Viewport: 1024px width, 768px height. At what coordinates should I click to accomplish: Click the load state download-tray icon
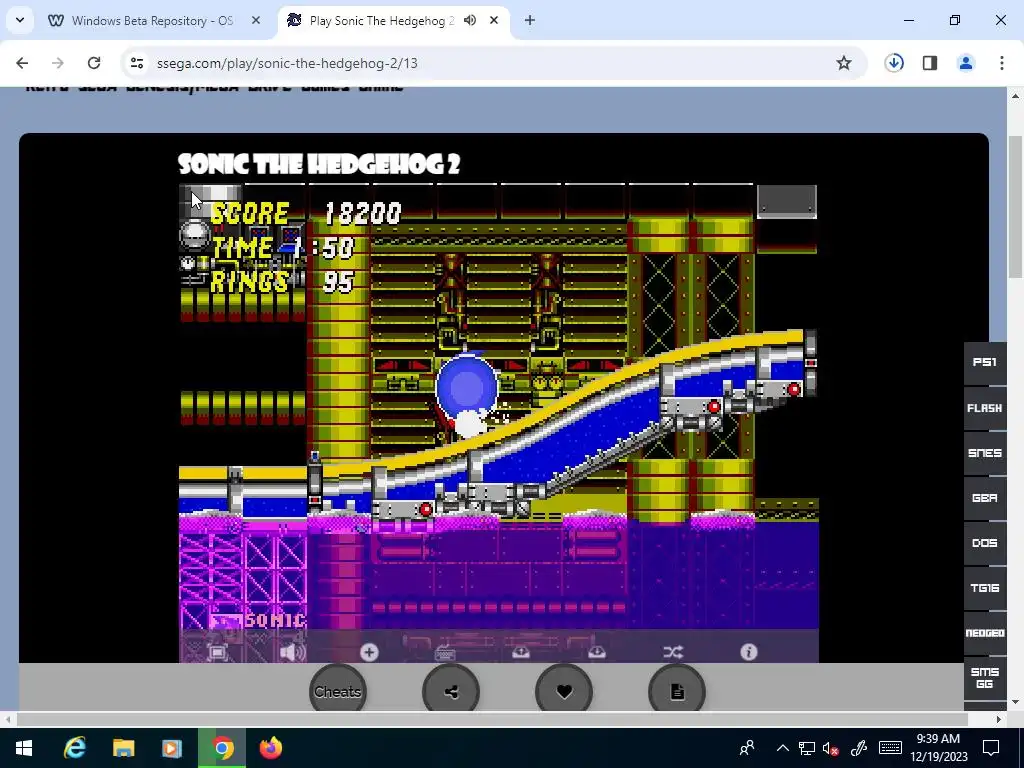point(597,652)
